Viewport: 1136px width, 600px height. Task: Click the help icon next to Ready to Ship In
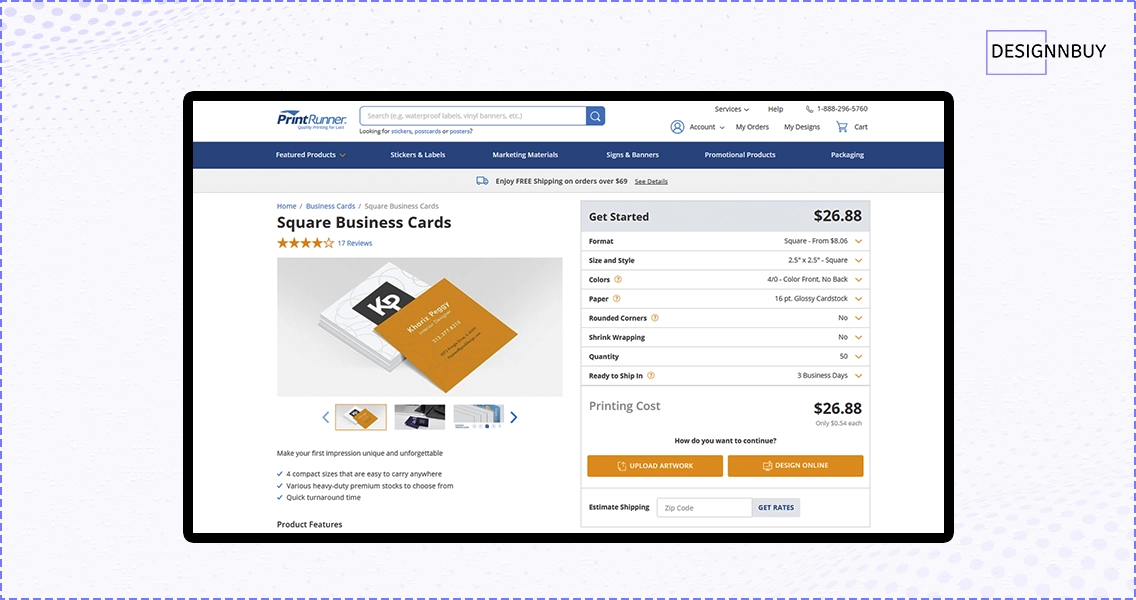tap(651, 375)
